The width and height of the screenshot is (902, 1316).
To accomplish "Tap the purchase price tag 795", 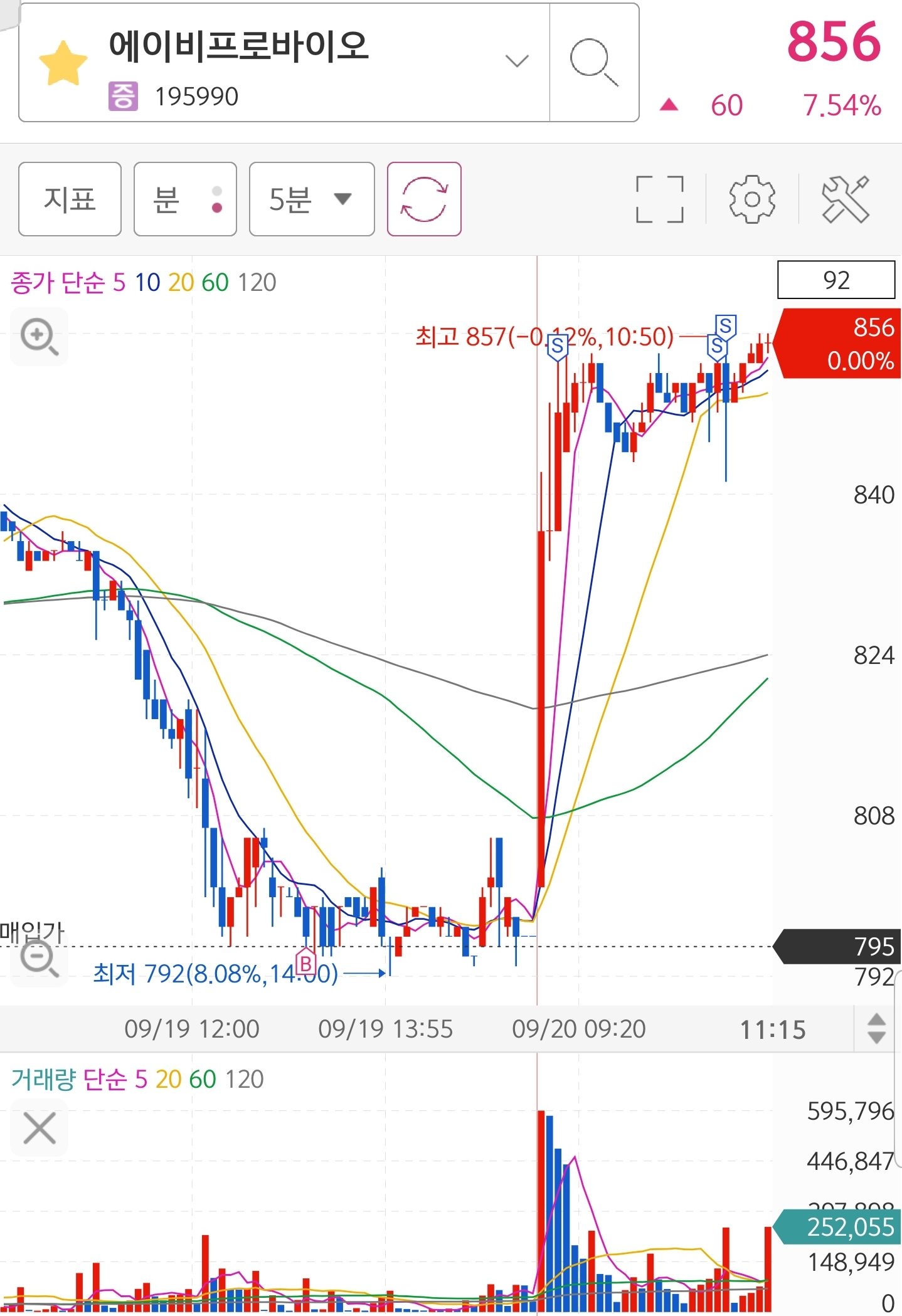I will 838,946.
